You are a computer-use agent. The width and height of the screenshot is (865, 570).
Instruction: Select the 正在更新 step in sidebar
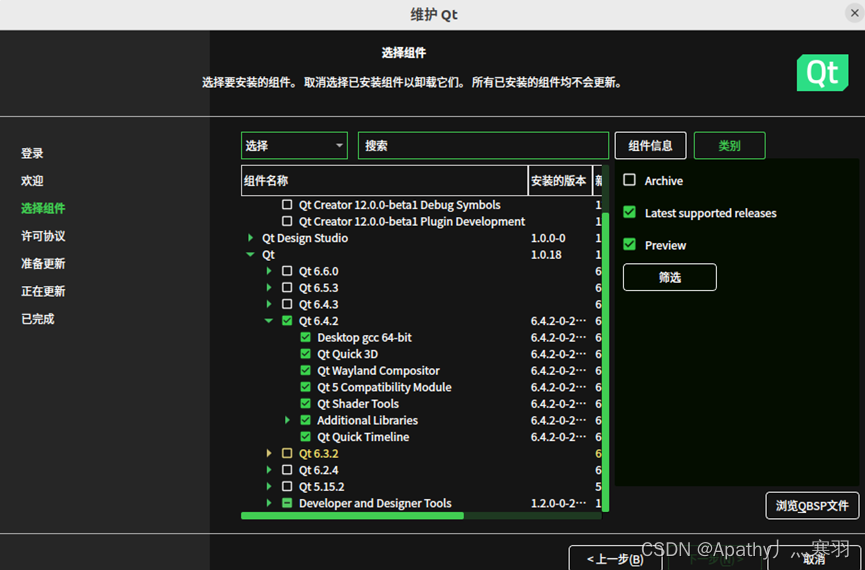pyautogui.click(x=43, y=291)
